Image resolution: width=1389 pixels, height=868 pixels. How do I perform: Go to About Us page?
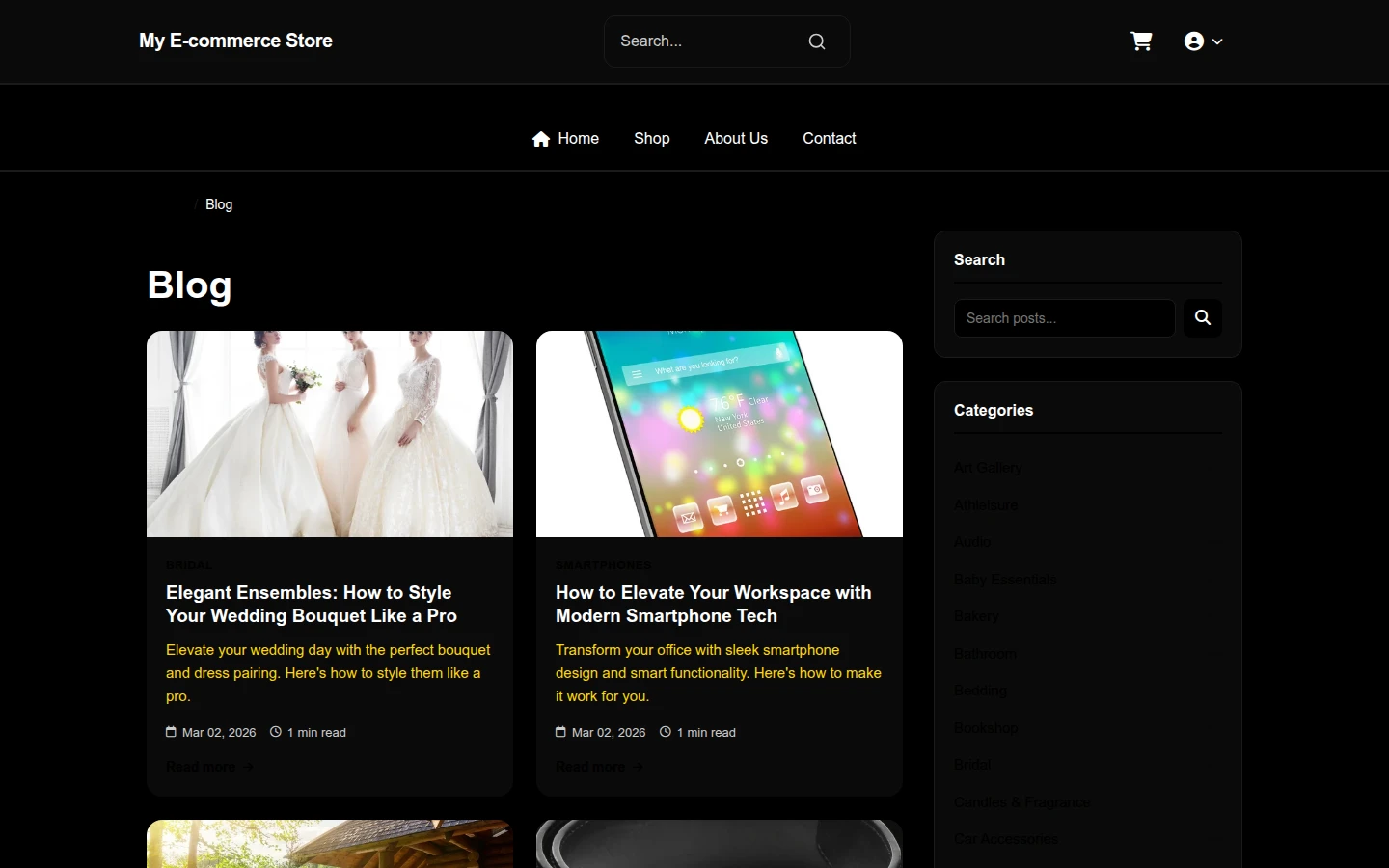tap(736, 139)
